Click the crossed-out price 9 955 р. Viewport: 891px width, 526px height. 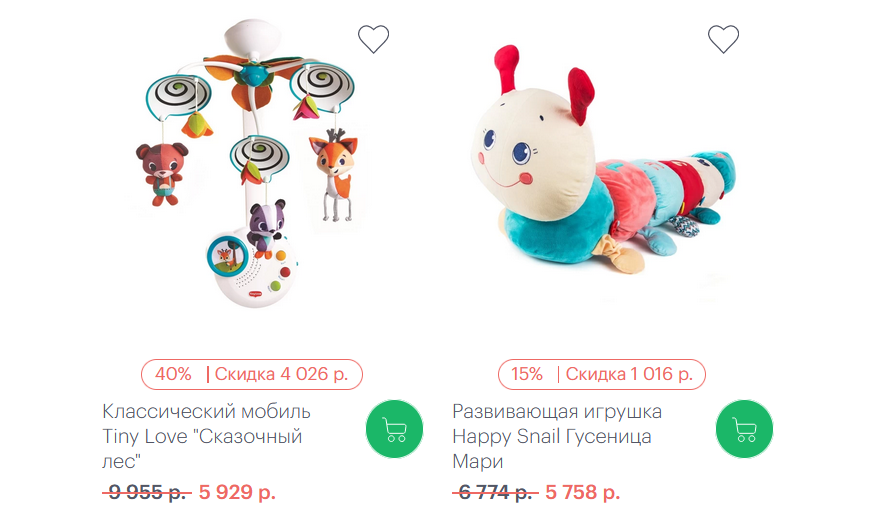pyautogui.click(x=147, y=492)
